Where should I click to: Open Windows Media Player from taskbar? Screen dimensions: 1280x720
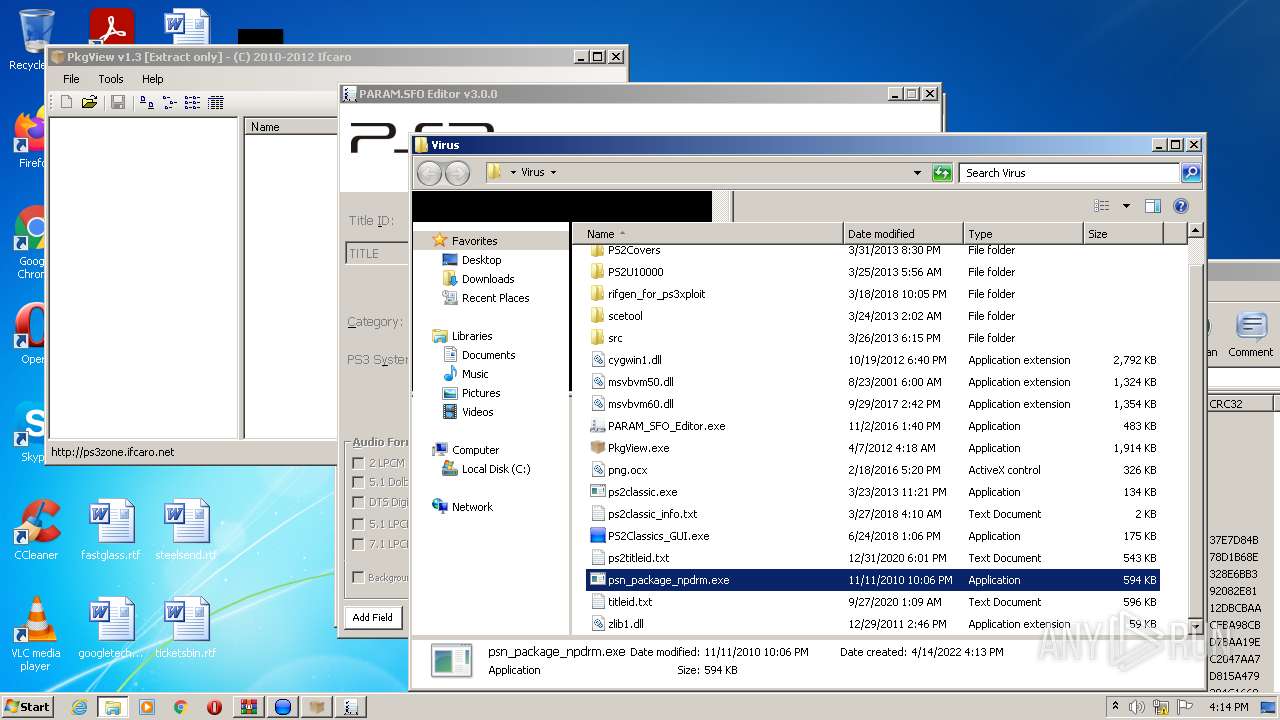(x=147, y=707)
